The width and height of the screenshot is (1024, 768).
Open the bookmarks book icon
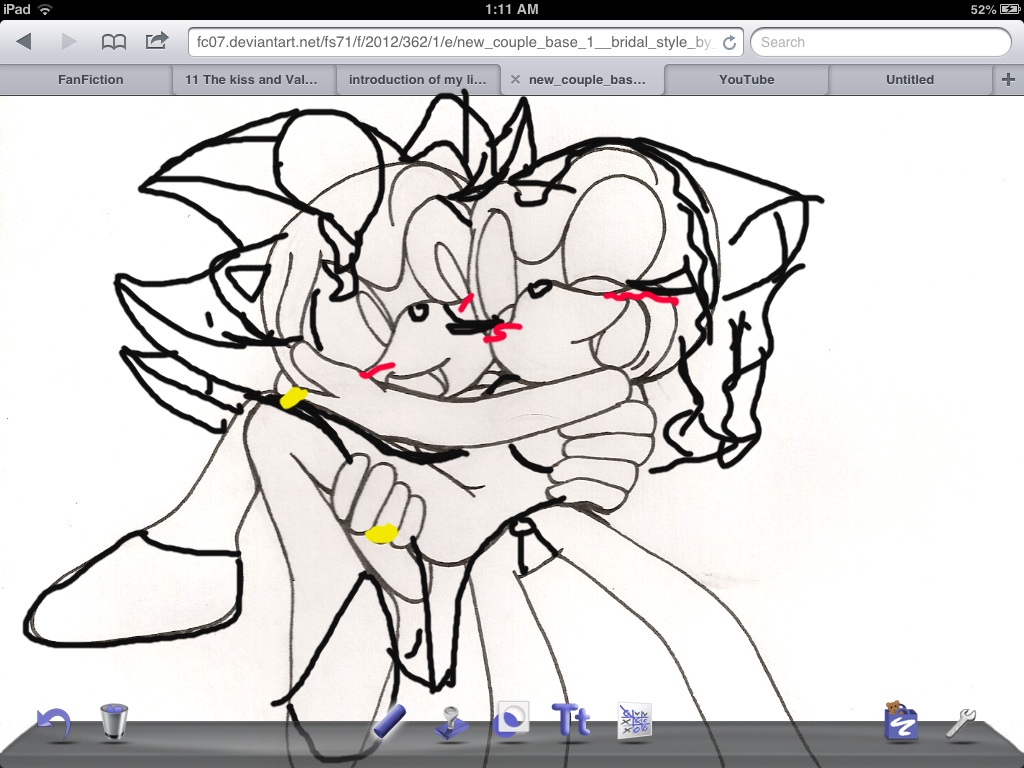[x=114, y=42]
